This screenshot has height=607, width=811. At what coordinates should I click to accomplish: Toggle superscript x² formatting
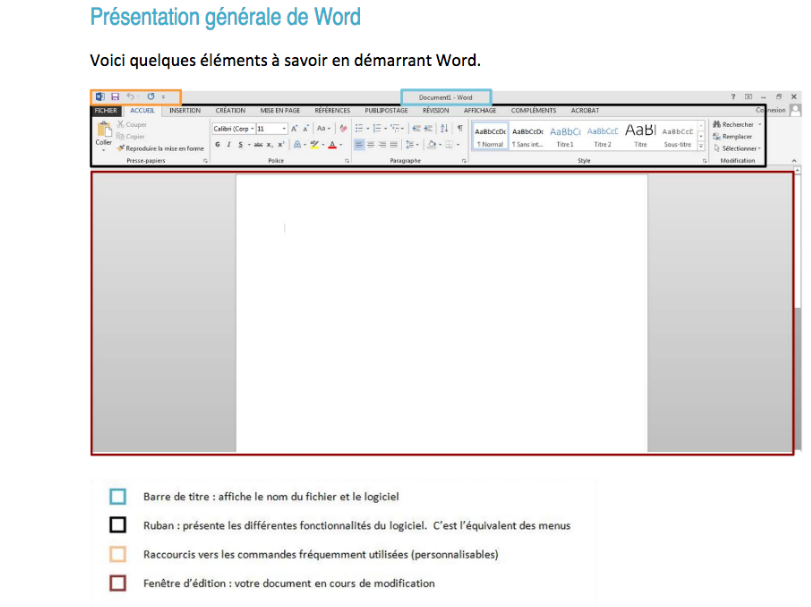coord(281,145)
